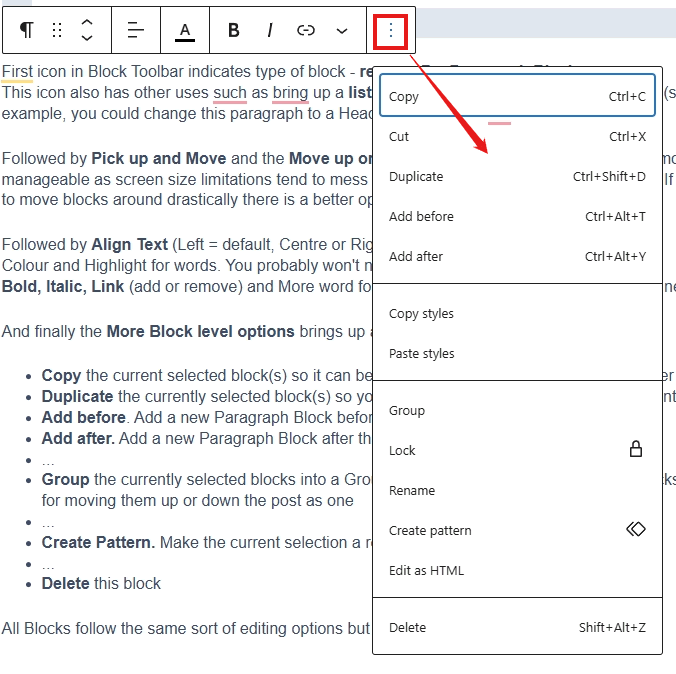Click the 'Create Pattern.' bullet text
The width and height of the screenshot is (676, 674).
98,542
